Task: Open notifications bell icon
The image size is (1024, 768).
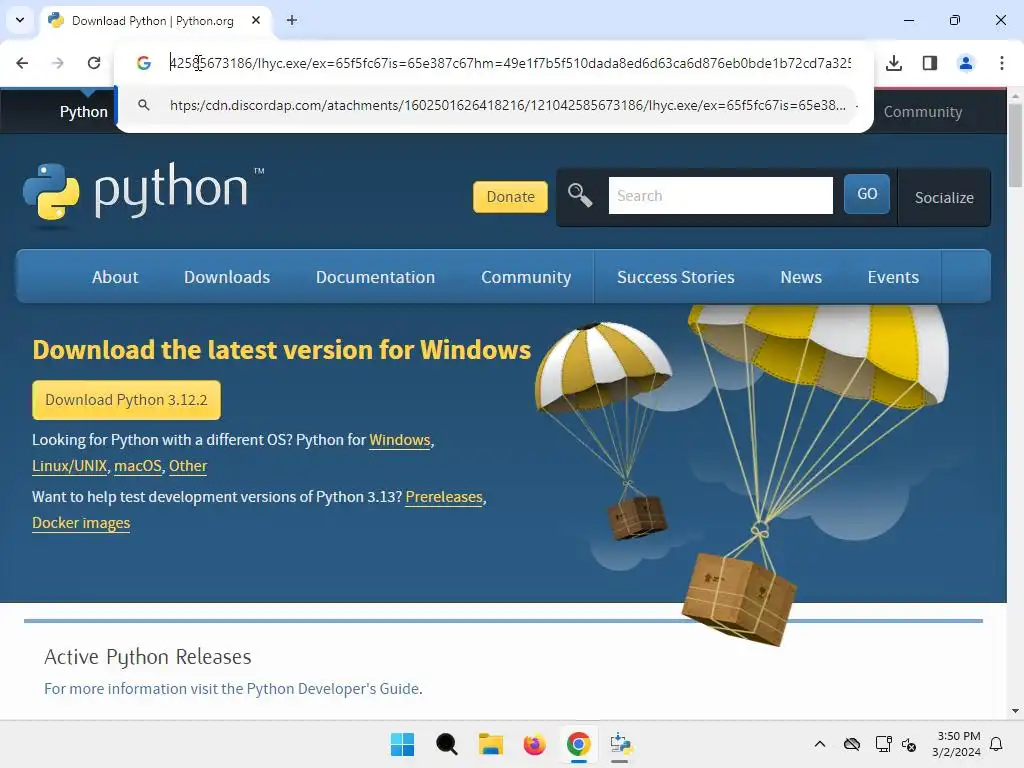Action: 996,744
